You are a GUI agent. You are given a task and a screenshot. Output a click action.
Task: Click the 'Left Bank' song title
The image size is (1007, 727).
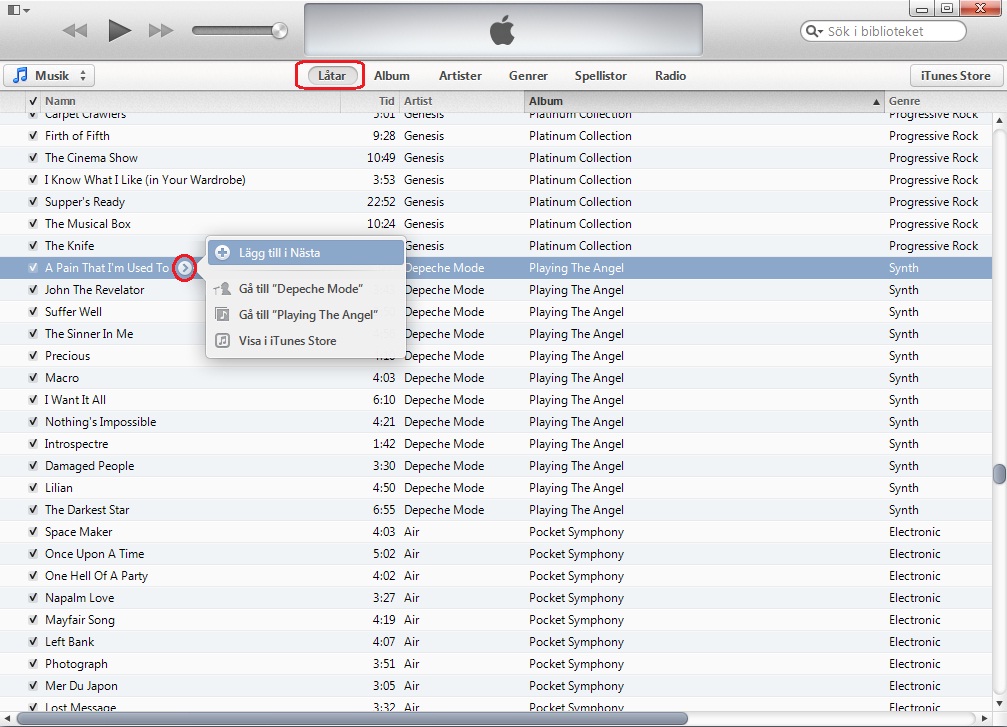coord(69,642)
